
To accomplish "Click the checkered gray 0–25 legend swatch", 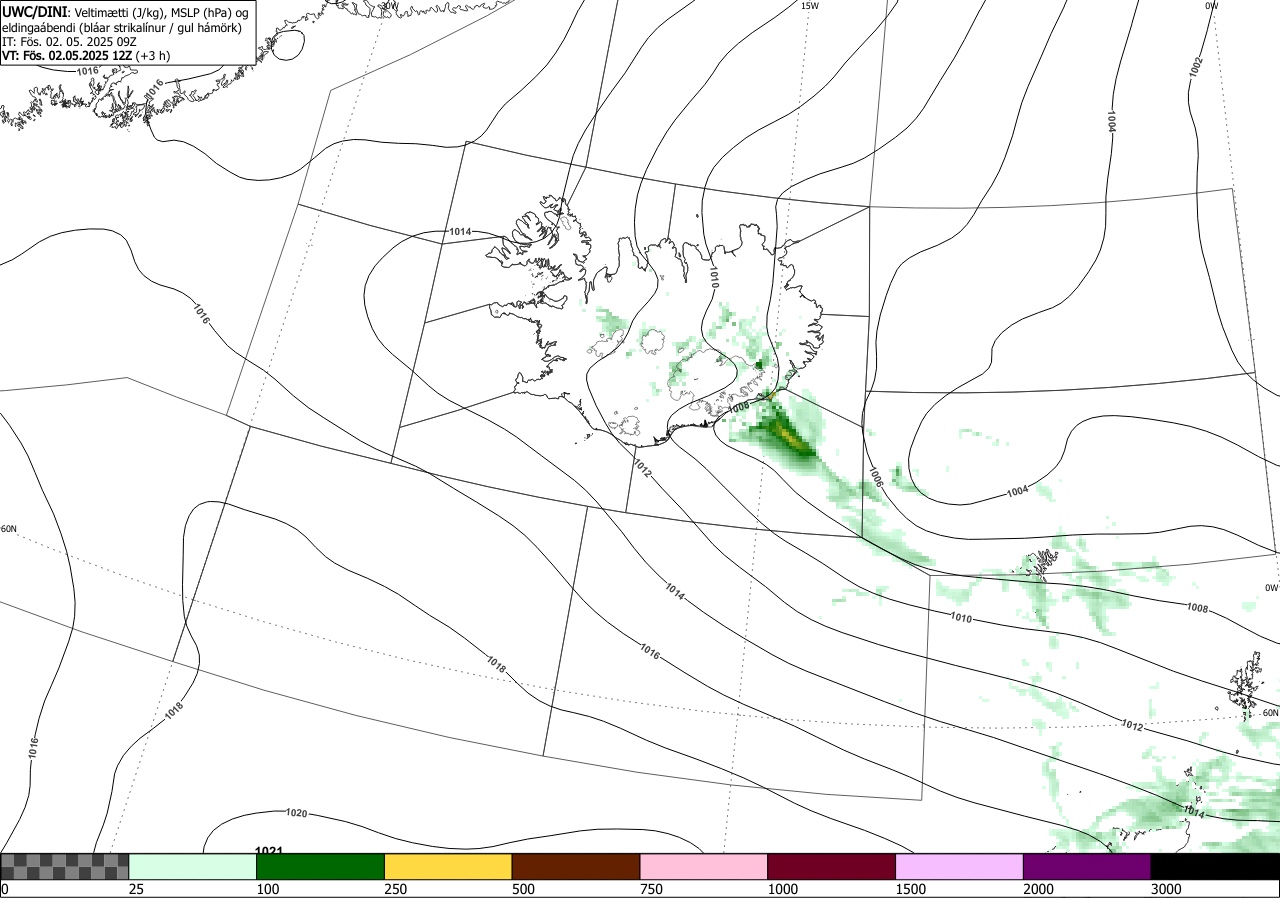I will pos(65,866).
